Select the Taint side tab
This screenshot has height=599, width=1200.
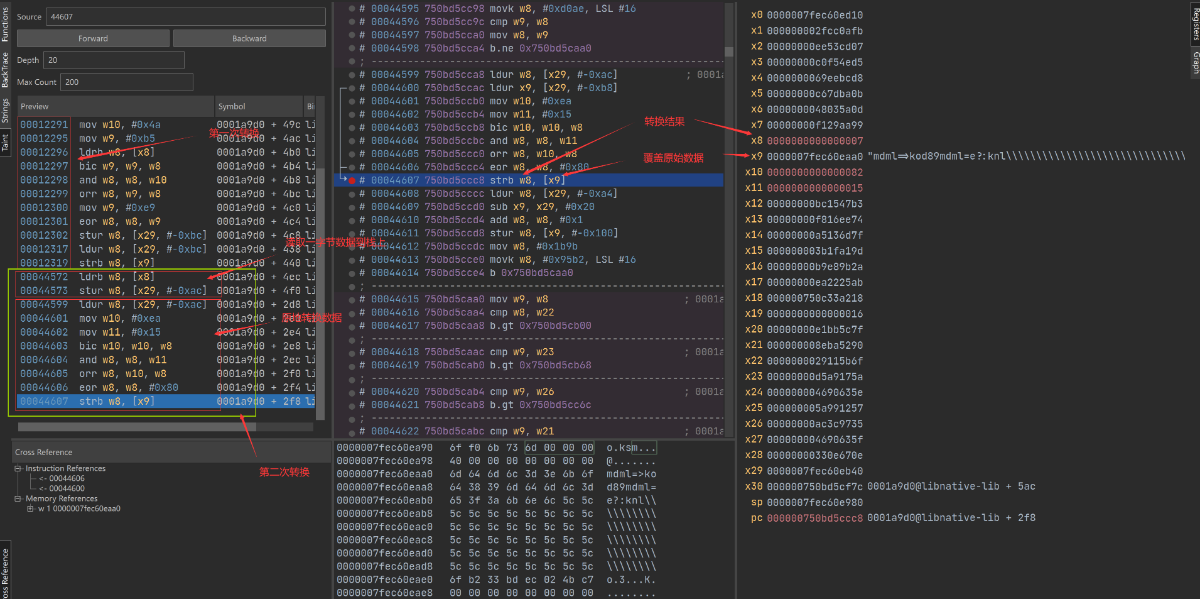tap(5, 145)
